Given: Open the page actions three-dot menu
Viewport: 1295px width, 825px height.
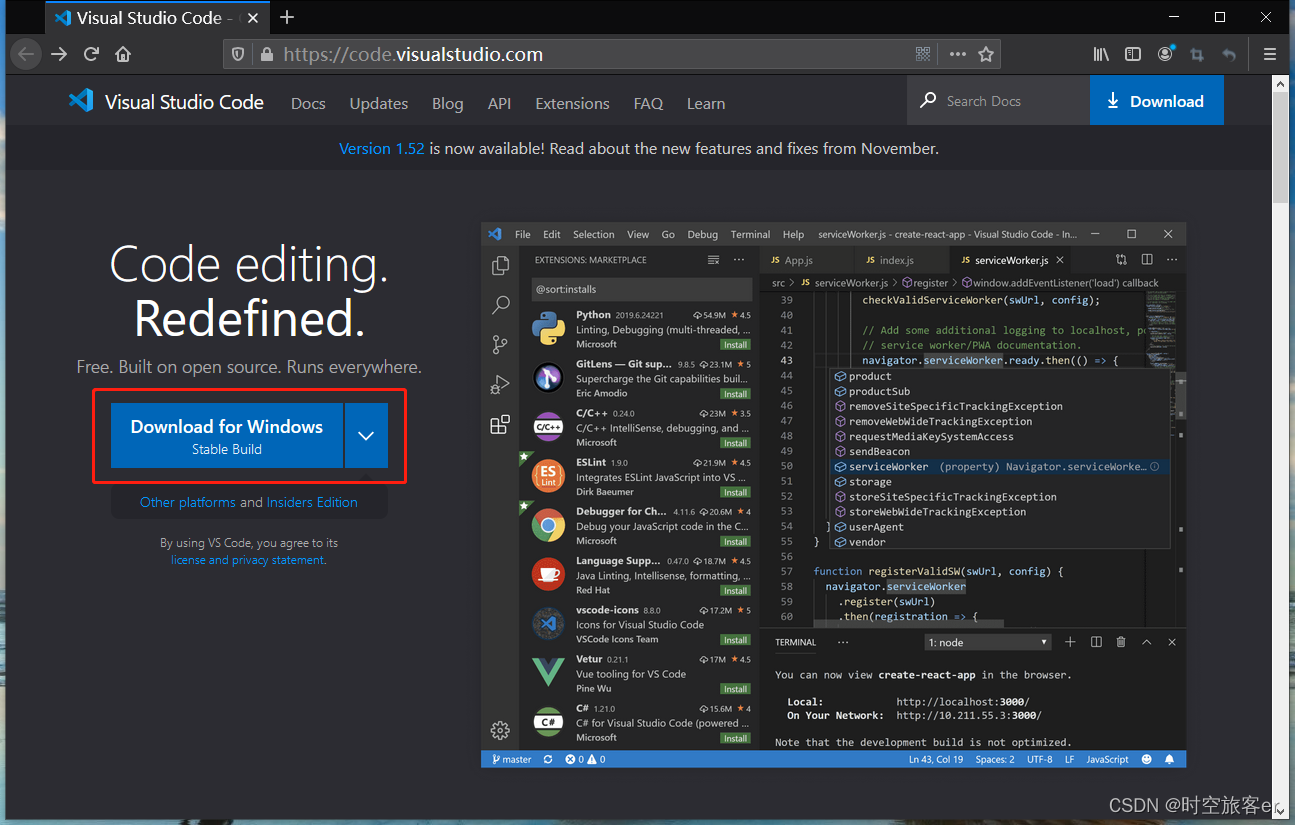Looking at the screenshot, I should point(958,55).
